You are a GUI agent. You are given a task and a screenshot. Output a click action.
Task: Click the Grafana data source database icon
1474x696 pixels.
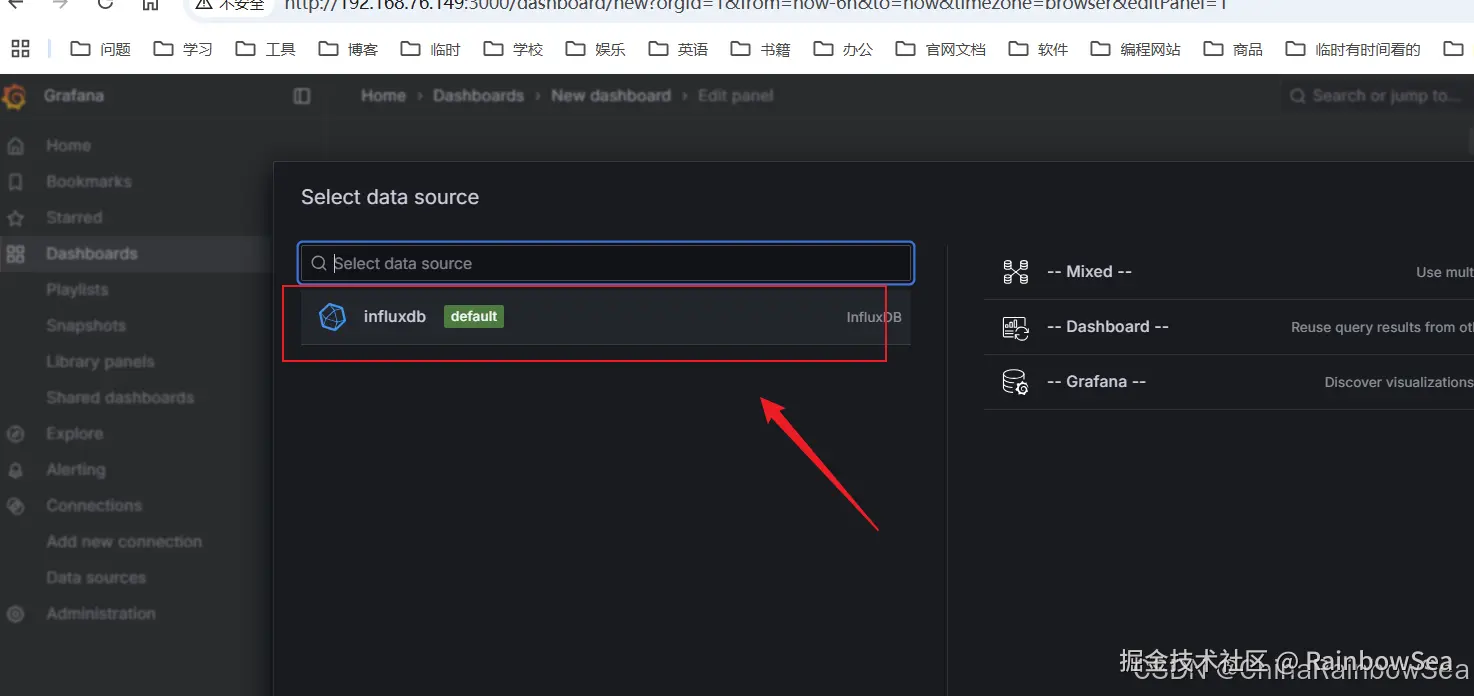1015,382
